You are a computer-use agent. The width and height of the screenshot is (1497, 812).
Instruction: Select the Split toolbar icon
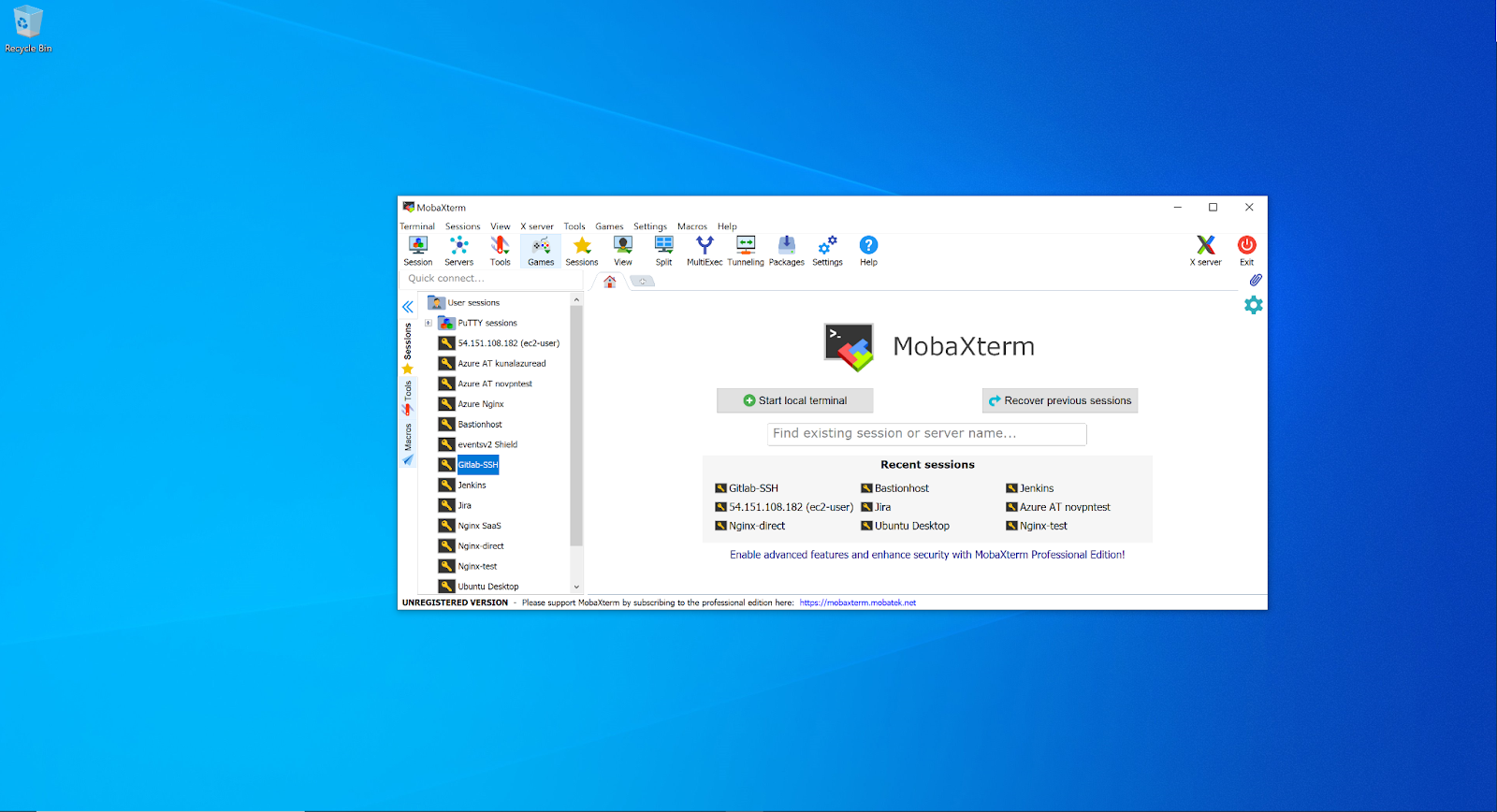tap(663, 251)
